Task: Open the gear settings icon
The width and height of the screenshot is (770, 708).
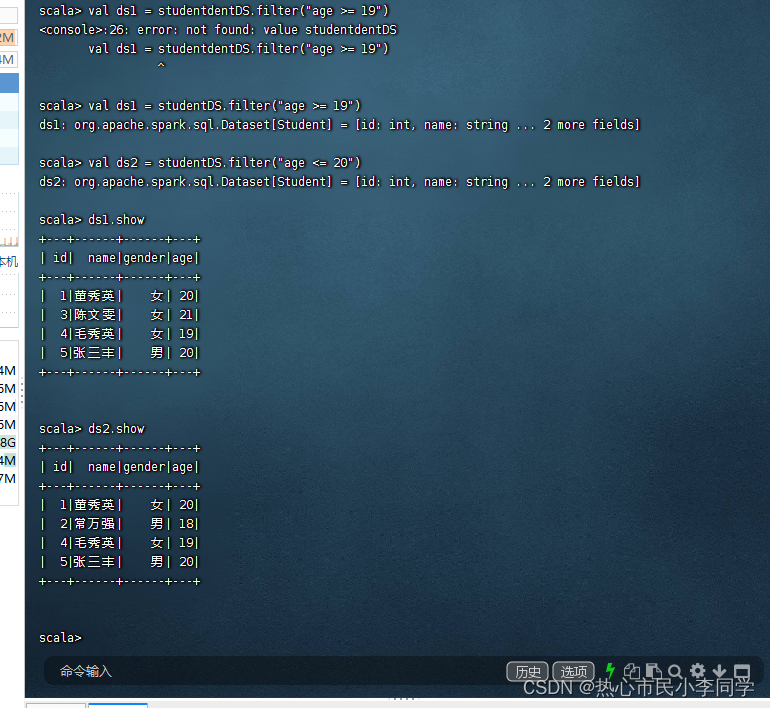Action: click(697, 671)
